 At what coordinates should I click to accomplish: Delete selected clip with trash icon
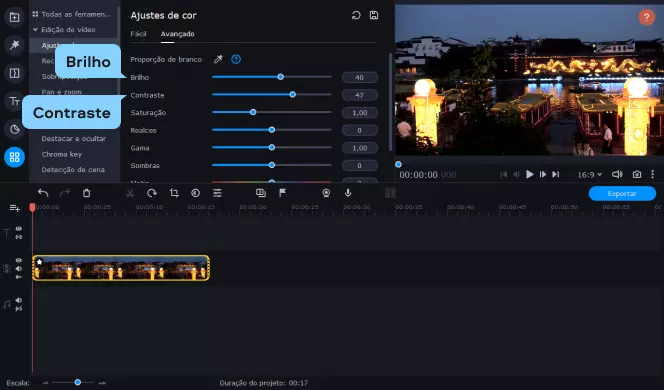pyautogui.click(x=86, y=193)
